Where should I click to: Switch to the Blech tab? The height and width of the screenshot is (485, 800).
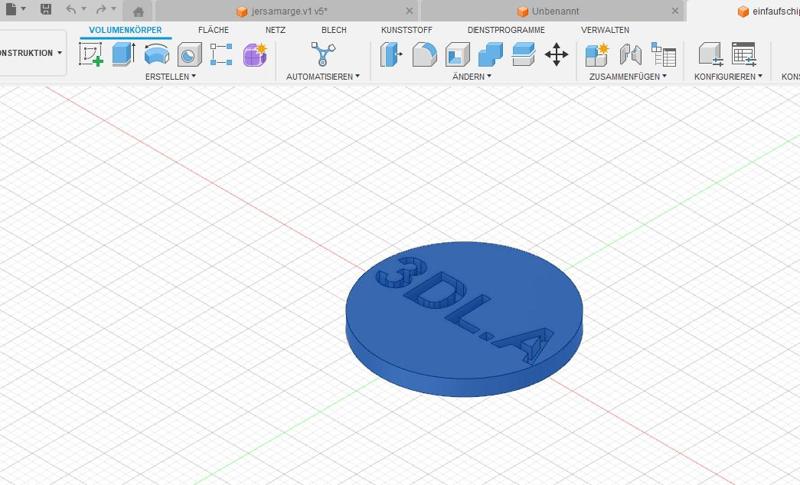point(334,30)
